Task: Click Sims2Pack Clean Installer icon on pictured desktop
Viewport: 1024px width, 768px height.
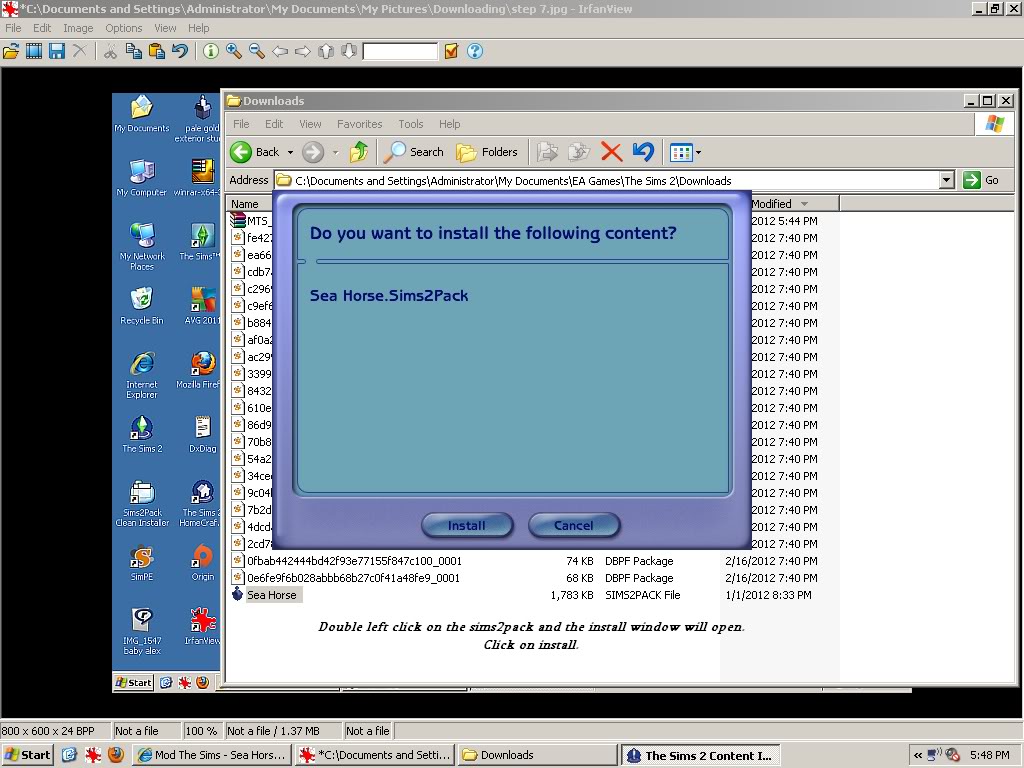Action: [142, 504]
